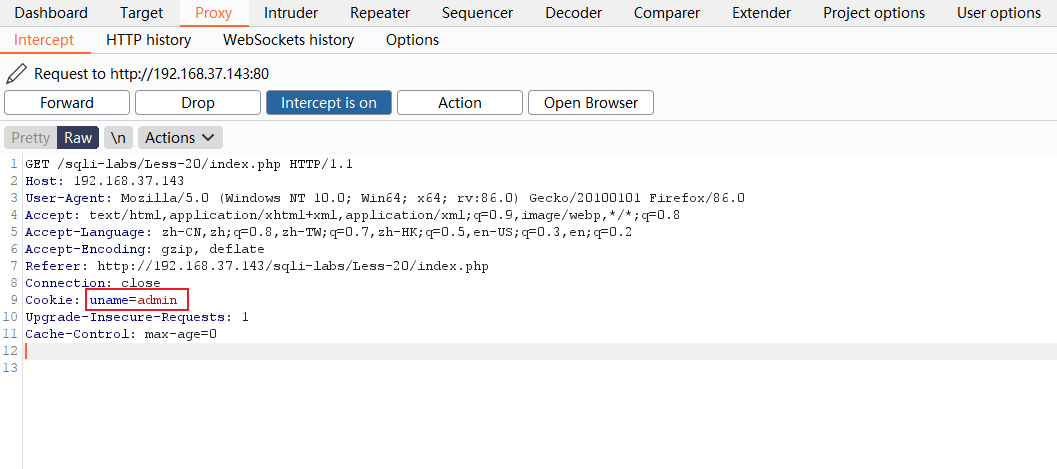Launch Open Browser
The image size is (1057, 469).
click(x=591, y=102)
